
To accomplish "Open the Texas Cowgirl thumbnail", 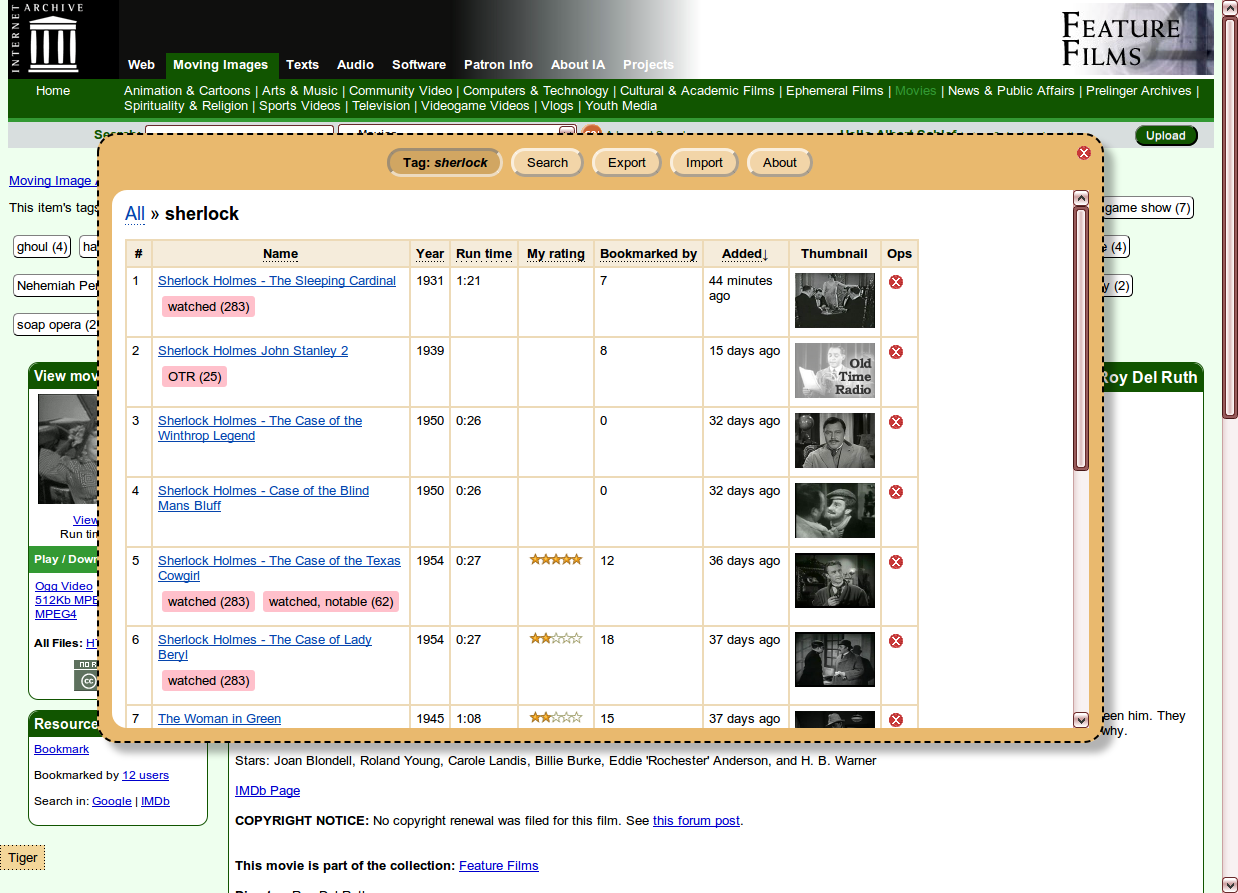I will point(835,580).
